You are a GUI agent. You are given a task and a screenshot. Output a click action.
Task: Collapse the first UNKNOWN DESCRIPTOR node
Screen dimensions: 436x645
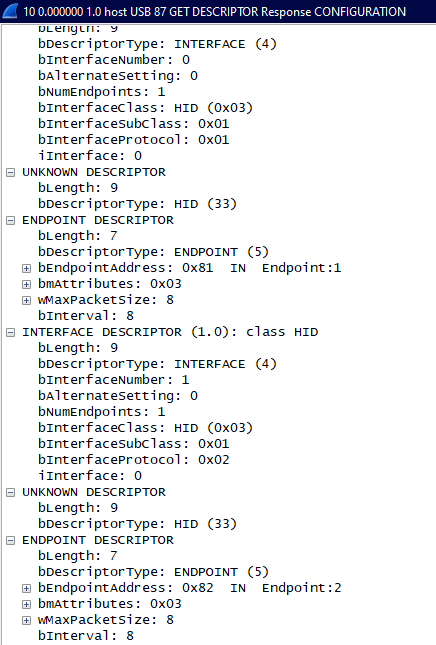coord(11,172)
